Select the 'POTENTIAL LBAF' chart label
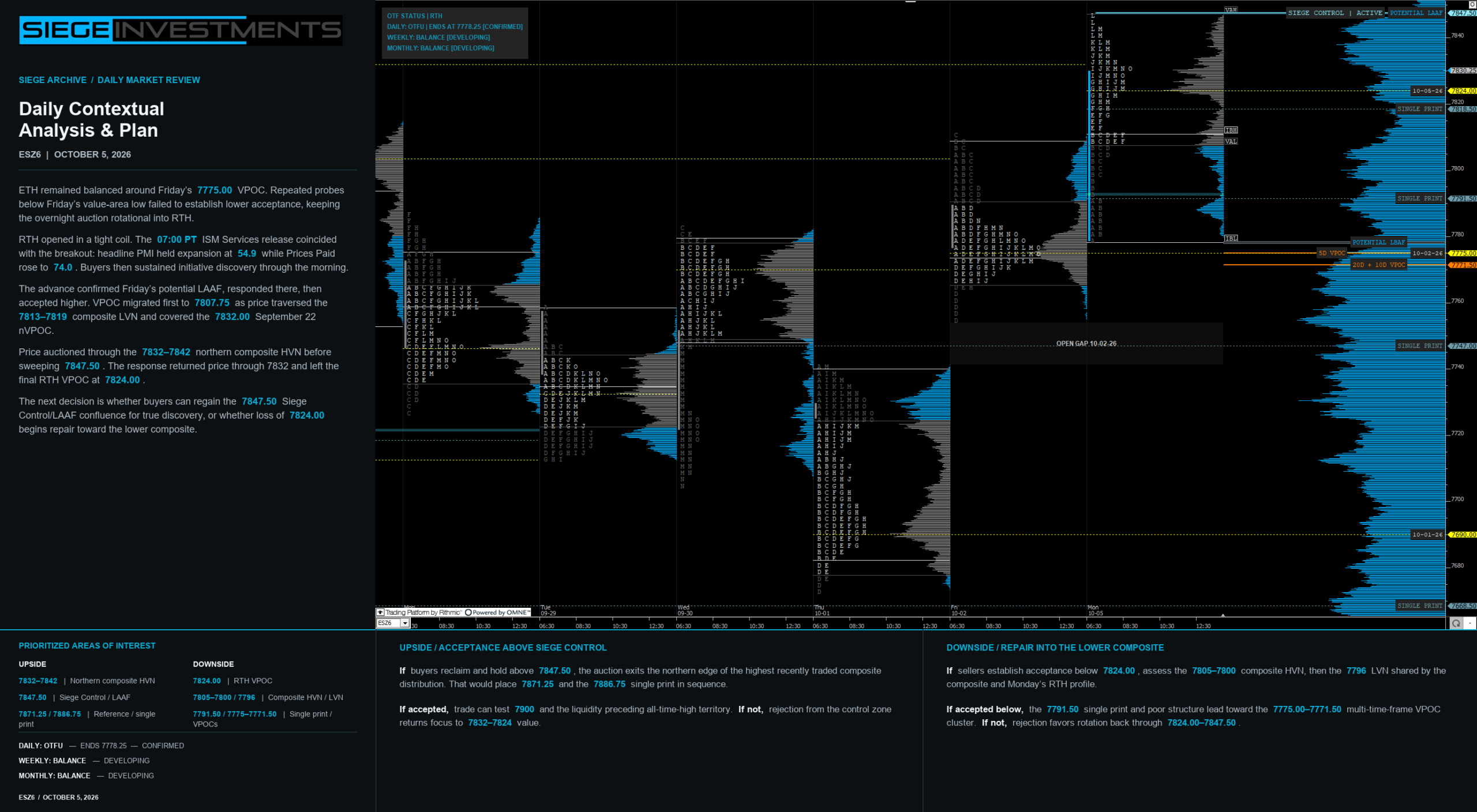Image resolution: width=1477 pixels, height=812 pixels. coord(1378,242)
